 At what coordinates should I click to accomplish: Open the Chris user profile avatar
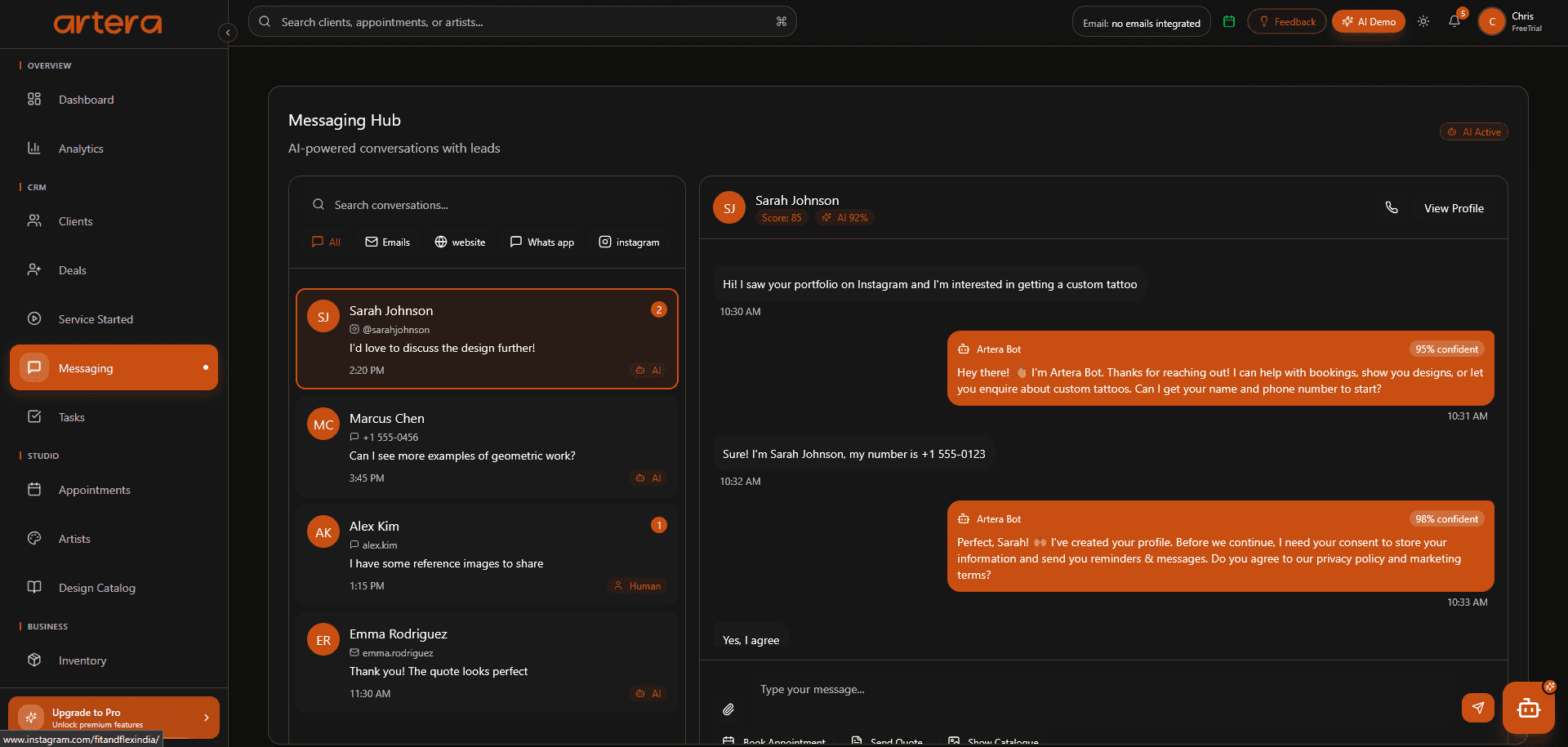coord(1492,22)
